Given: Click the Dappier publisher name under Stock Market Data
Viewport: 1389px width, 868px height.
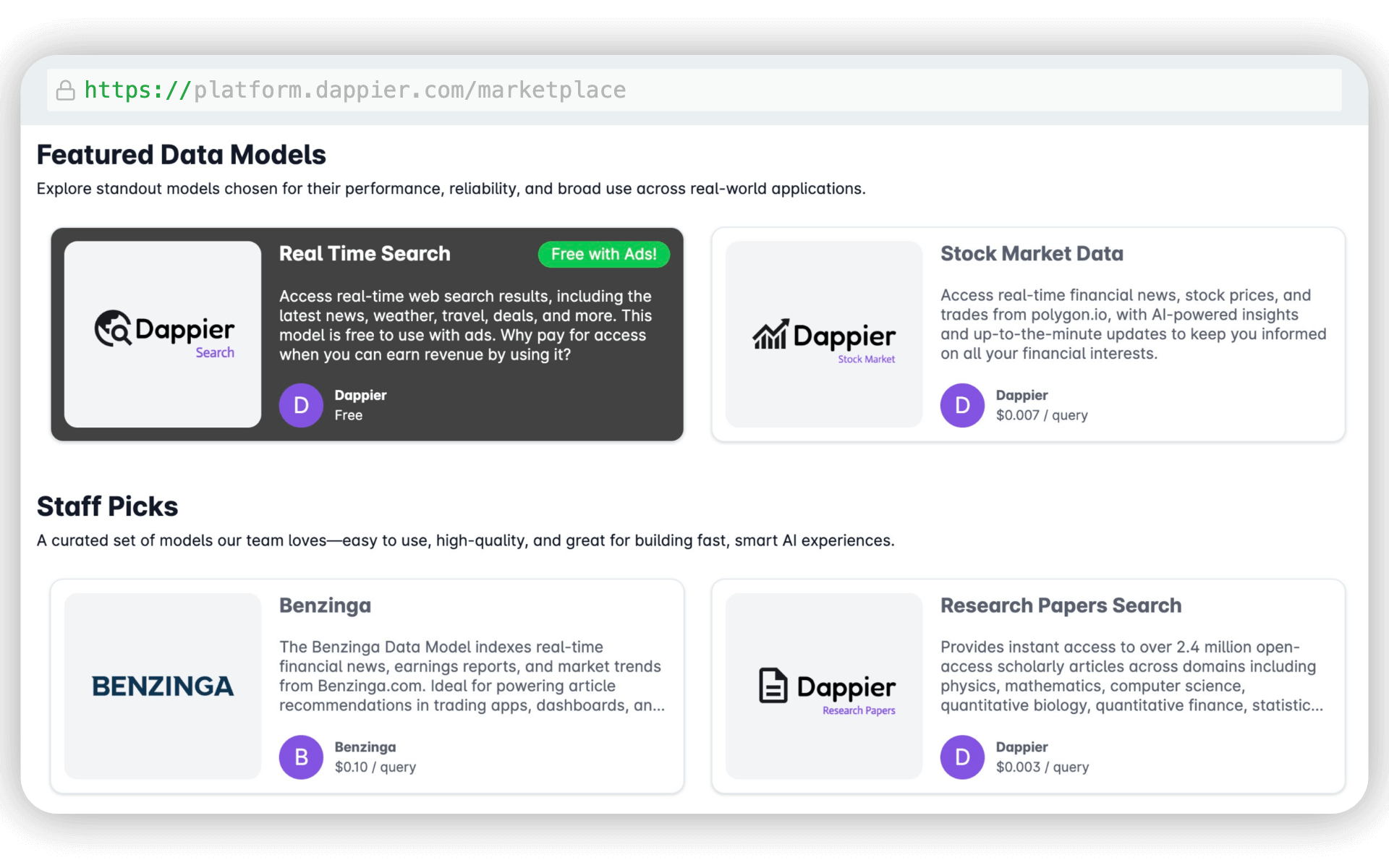Looking at the screenshot, I should point(1021,395).
